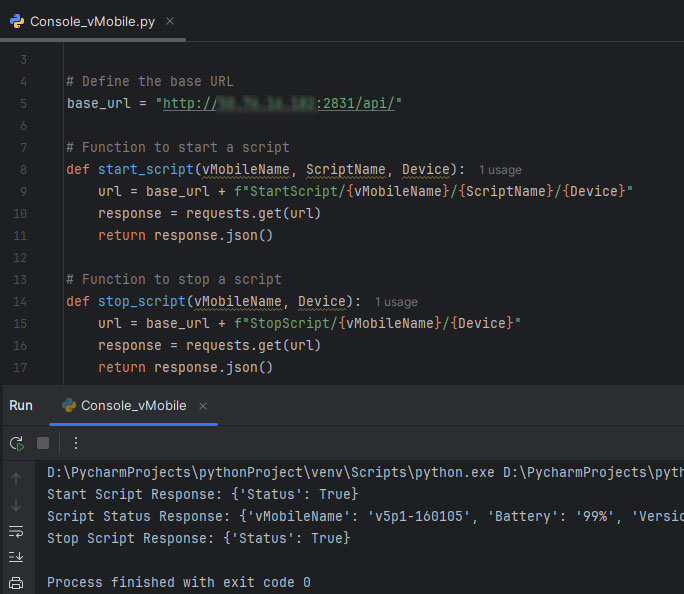Click gutter line number 14
Image resolution: width=684 pixels, height=594 pixels.
20,301
